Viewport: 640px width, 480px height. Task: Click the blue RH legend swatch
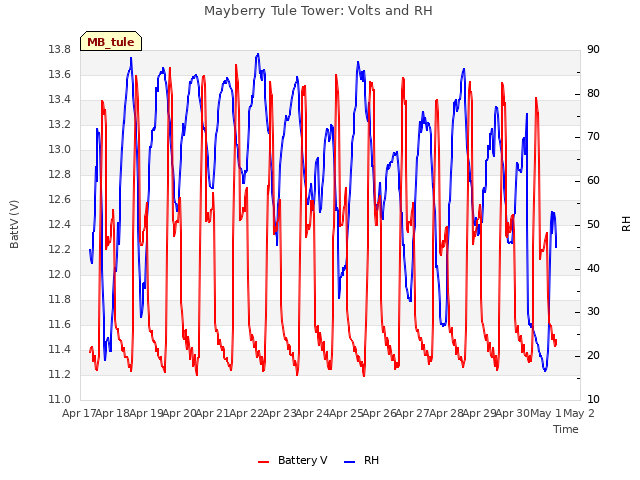[x=350, y=461]
